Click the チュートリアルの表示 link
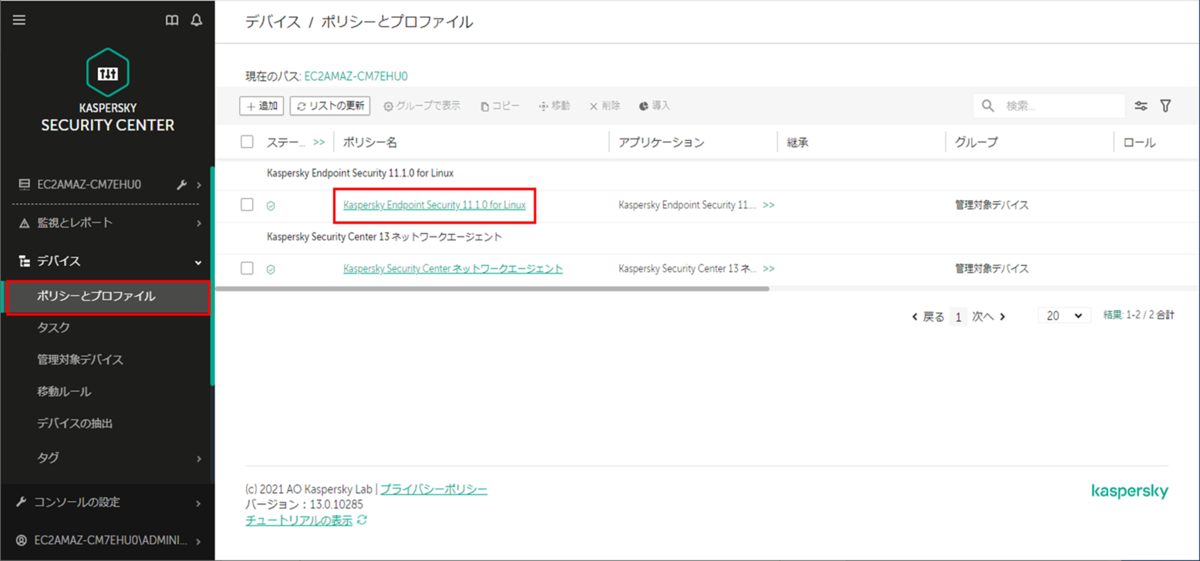Viewport: 1200px width, 561px height. pyautogui.click(x=299, y=520)
